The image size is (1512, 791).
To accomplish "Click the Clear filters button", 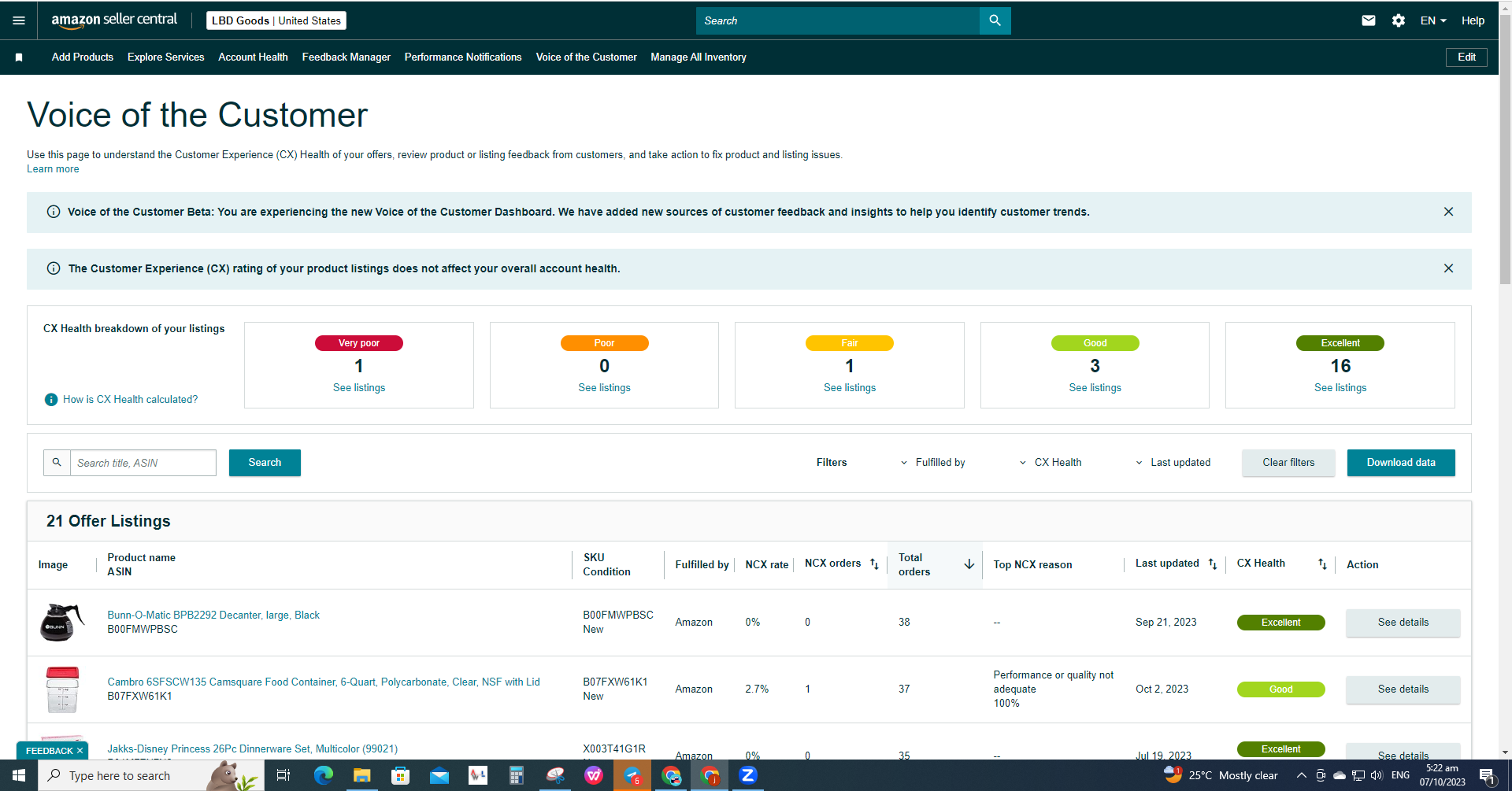I will point(1288,463).
